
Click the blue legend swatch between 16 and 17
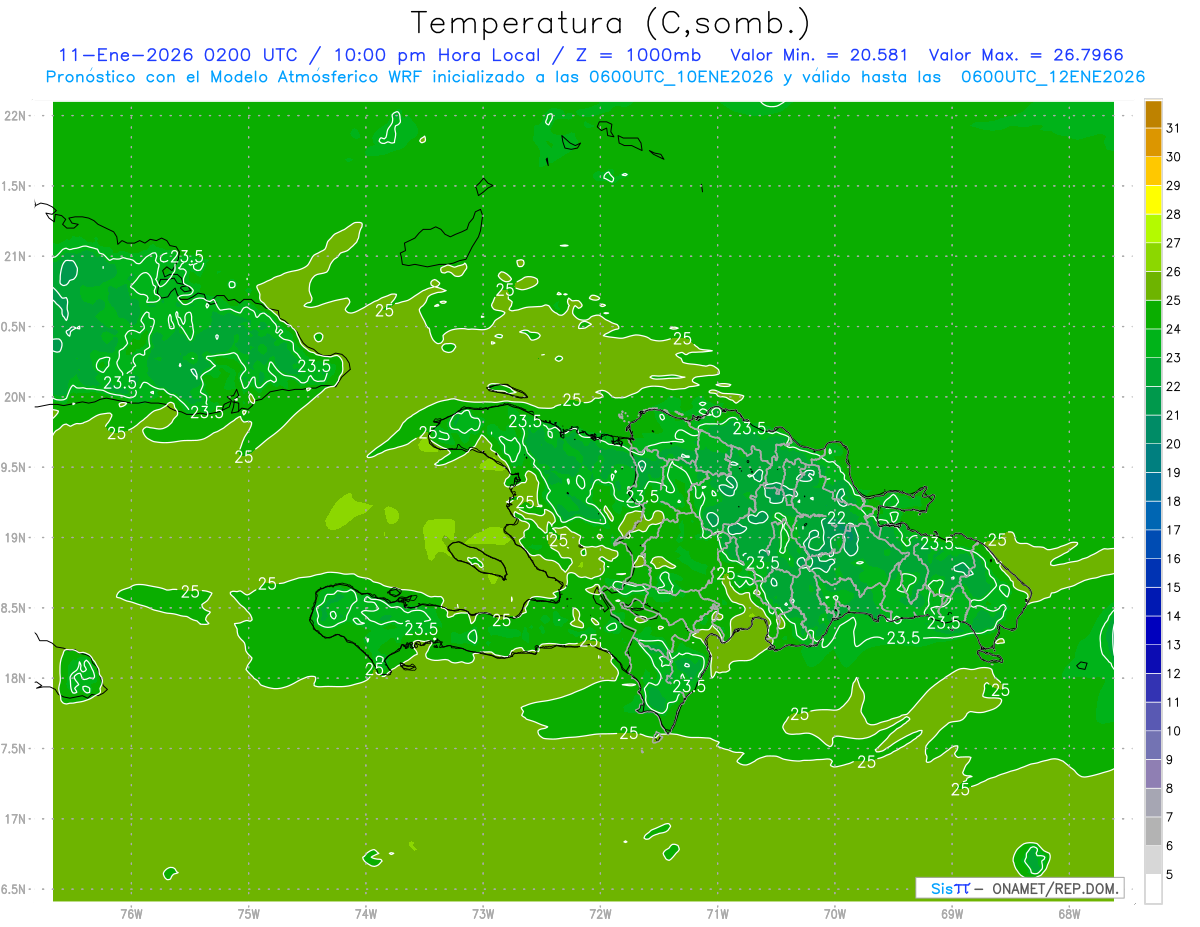point(1153,544)
